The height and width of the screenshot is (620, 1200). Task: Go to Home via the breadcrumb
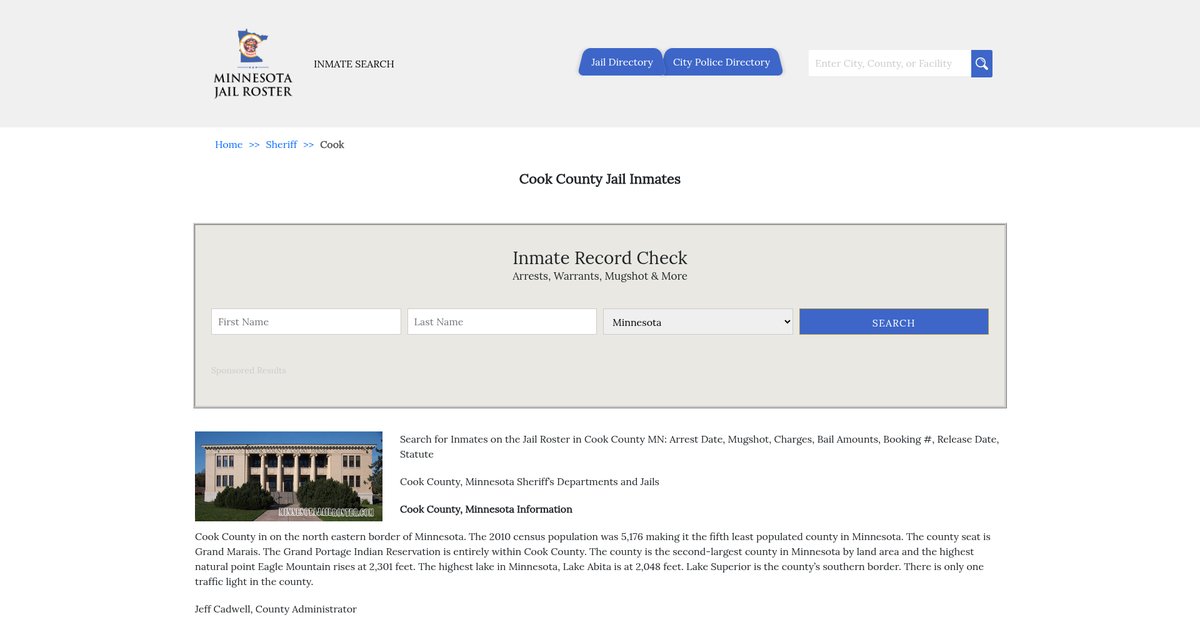pos(228,145)
